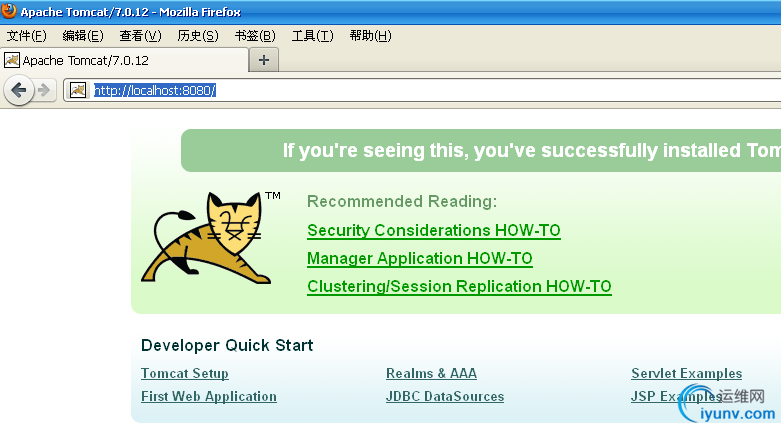Select the Apache Tomcat/7.0.12 tab
The width and height of the screenshot is (781, 430).
point(125,60)
